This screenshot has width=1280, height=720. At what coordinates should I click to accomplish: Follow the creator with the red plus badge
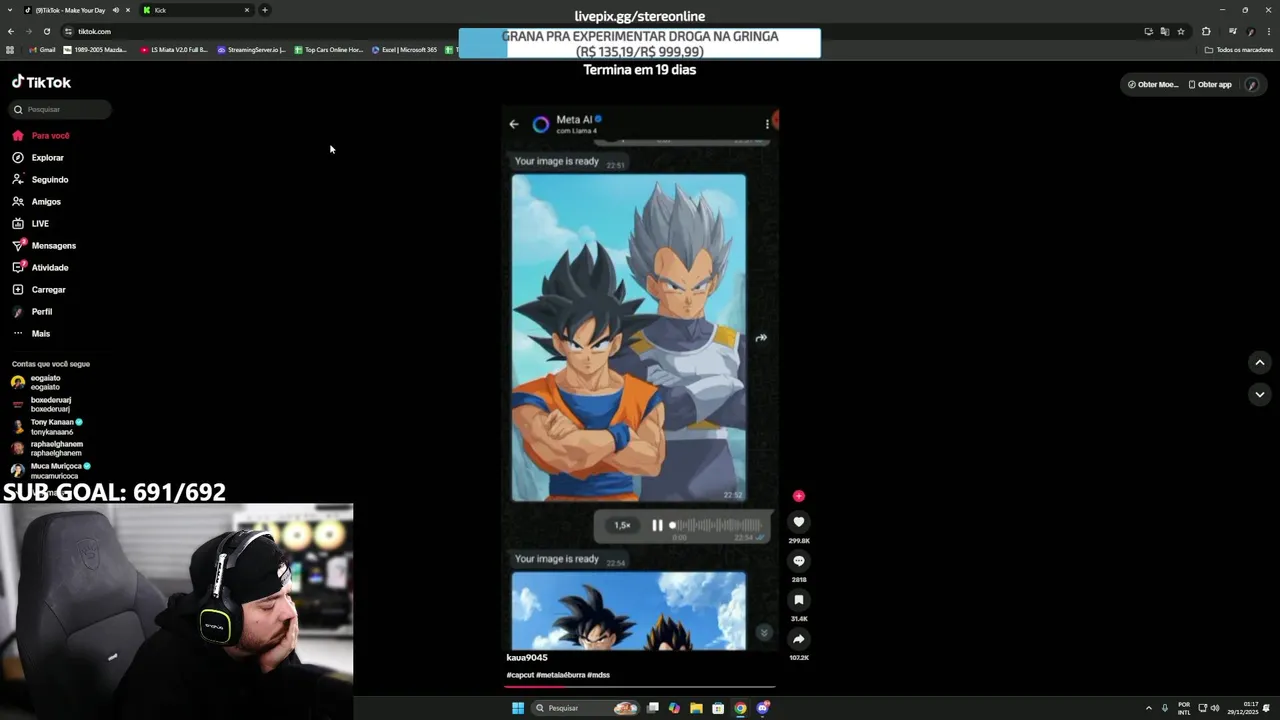click(x=798, y=496)
